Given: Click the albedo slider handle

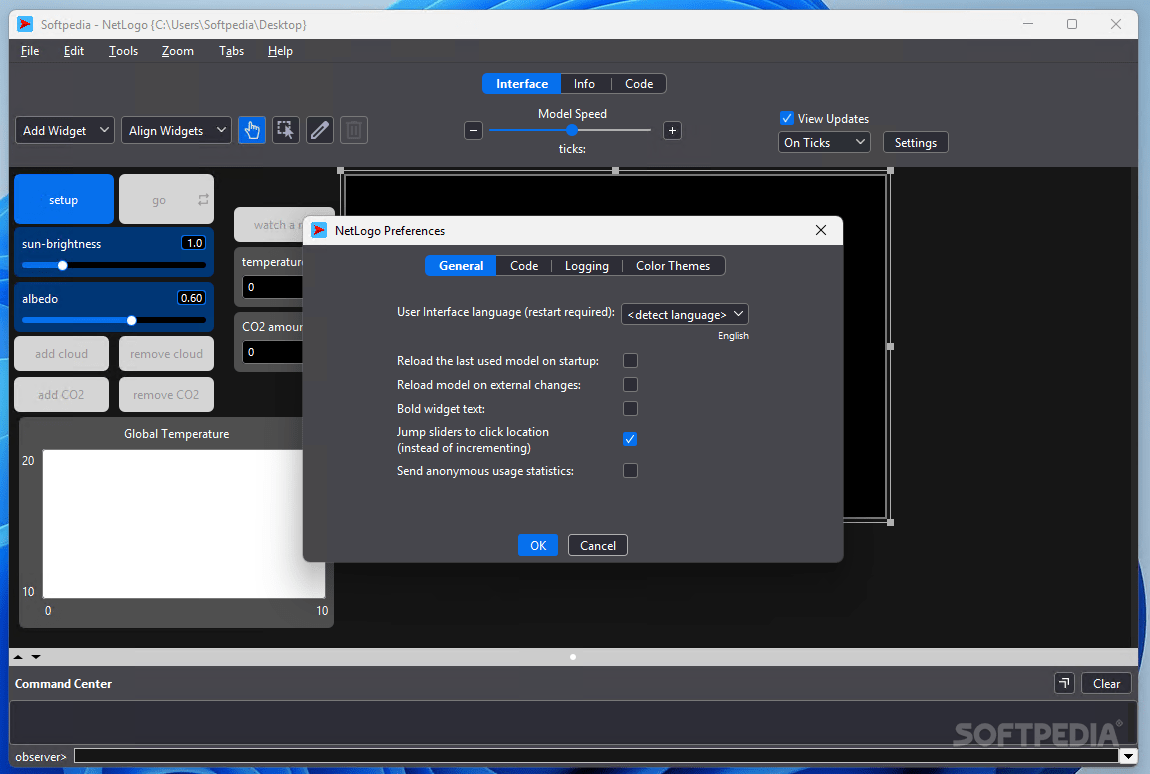Looking at the screenshot, I should tap(131, 321).
